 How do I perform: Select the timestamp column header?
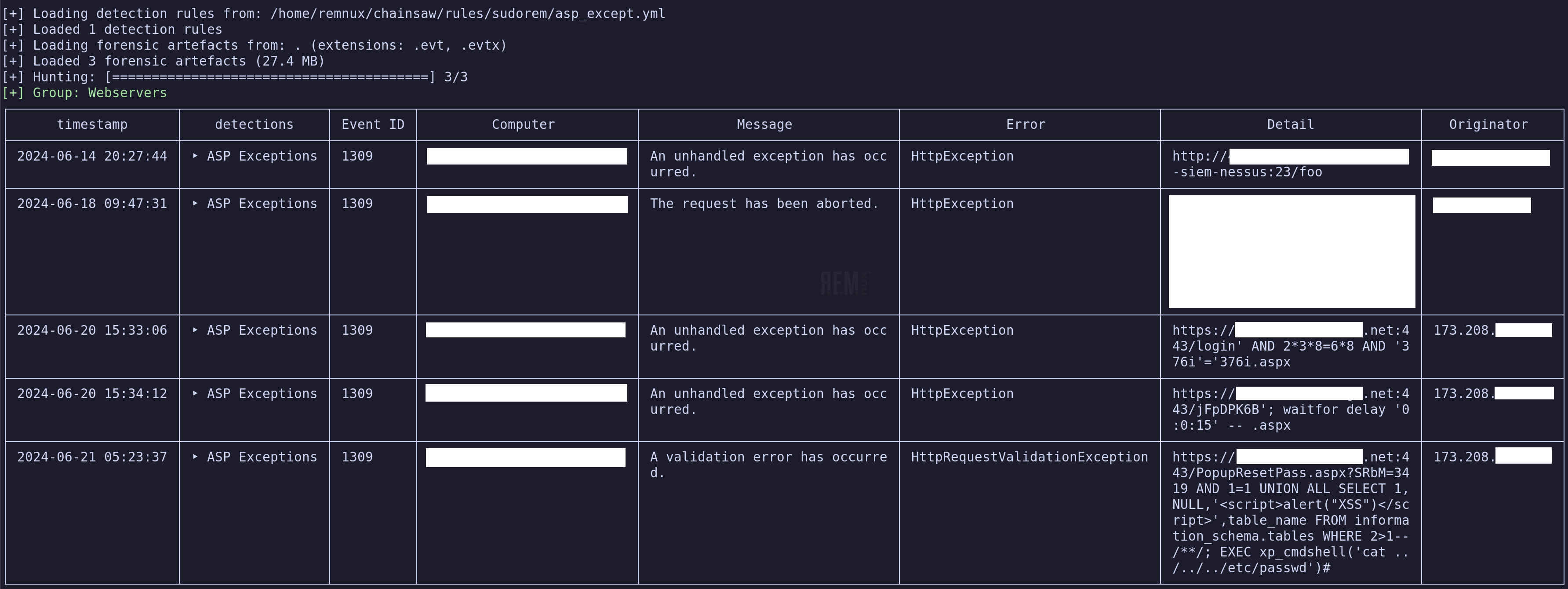coord(92,124)
